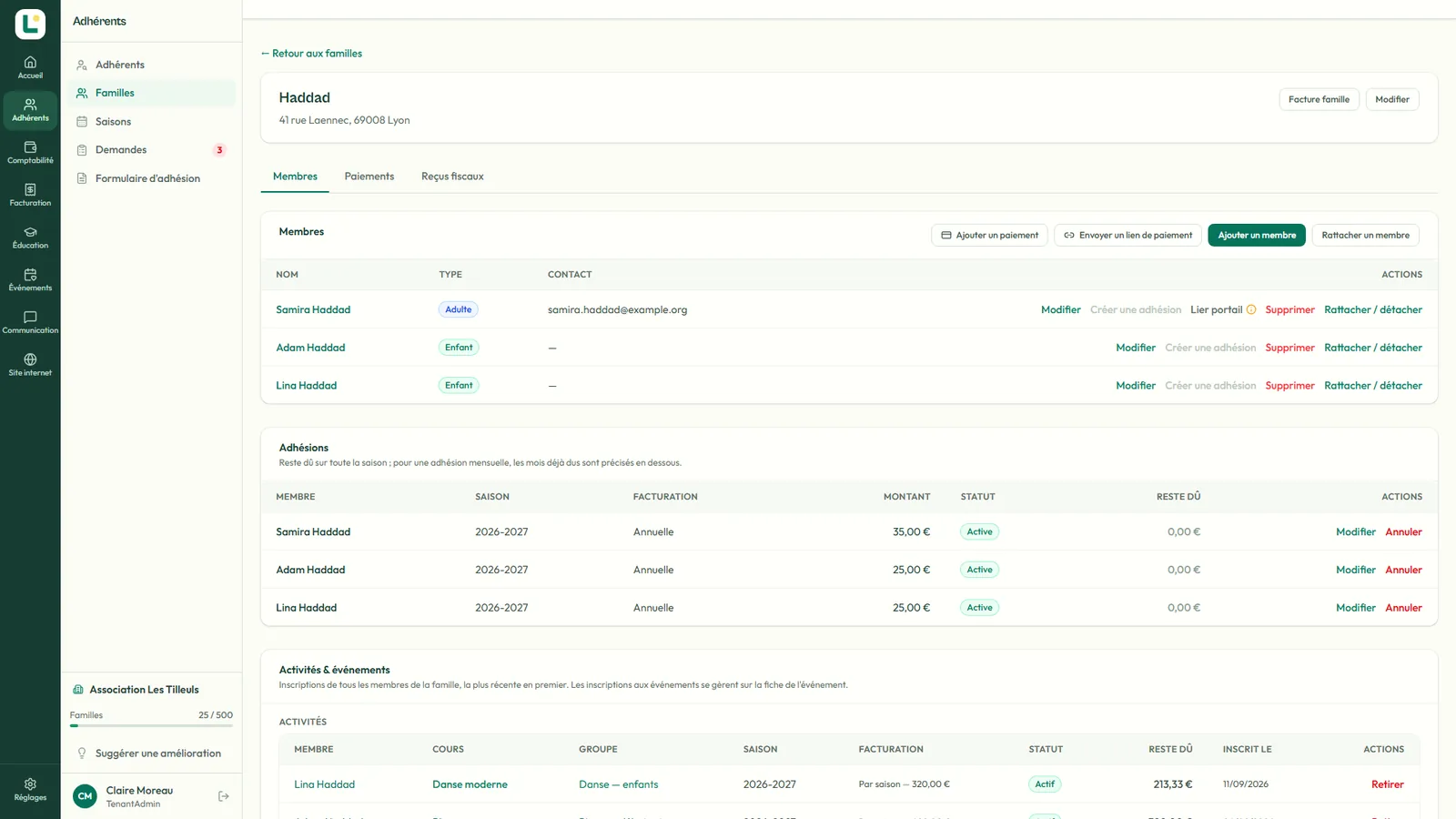Click Rattacher un membre button
1456x819 pixels.
1365,235
